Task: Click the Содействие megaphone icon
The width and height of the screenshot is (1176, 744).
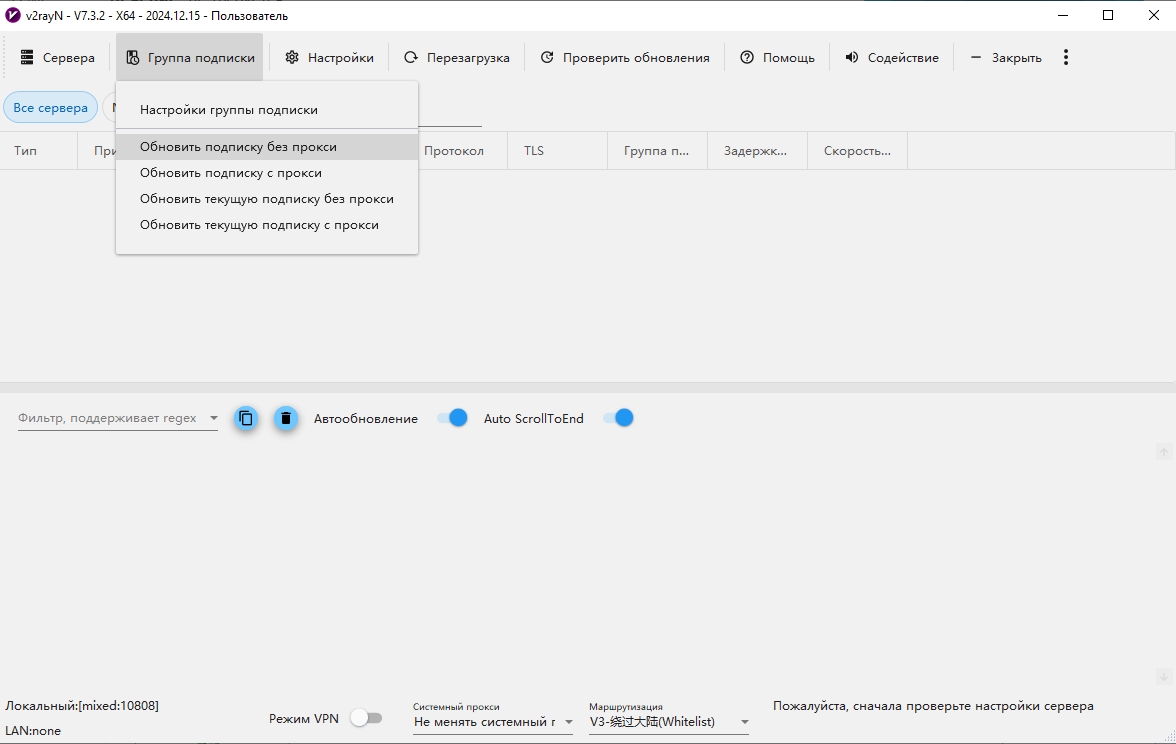Action: coord(852,58)
